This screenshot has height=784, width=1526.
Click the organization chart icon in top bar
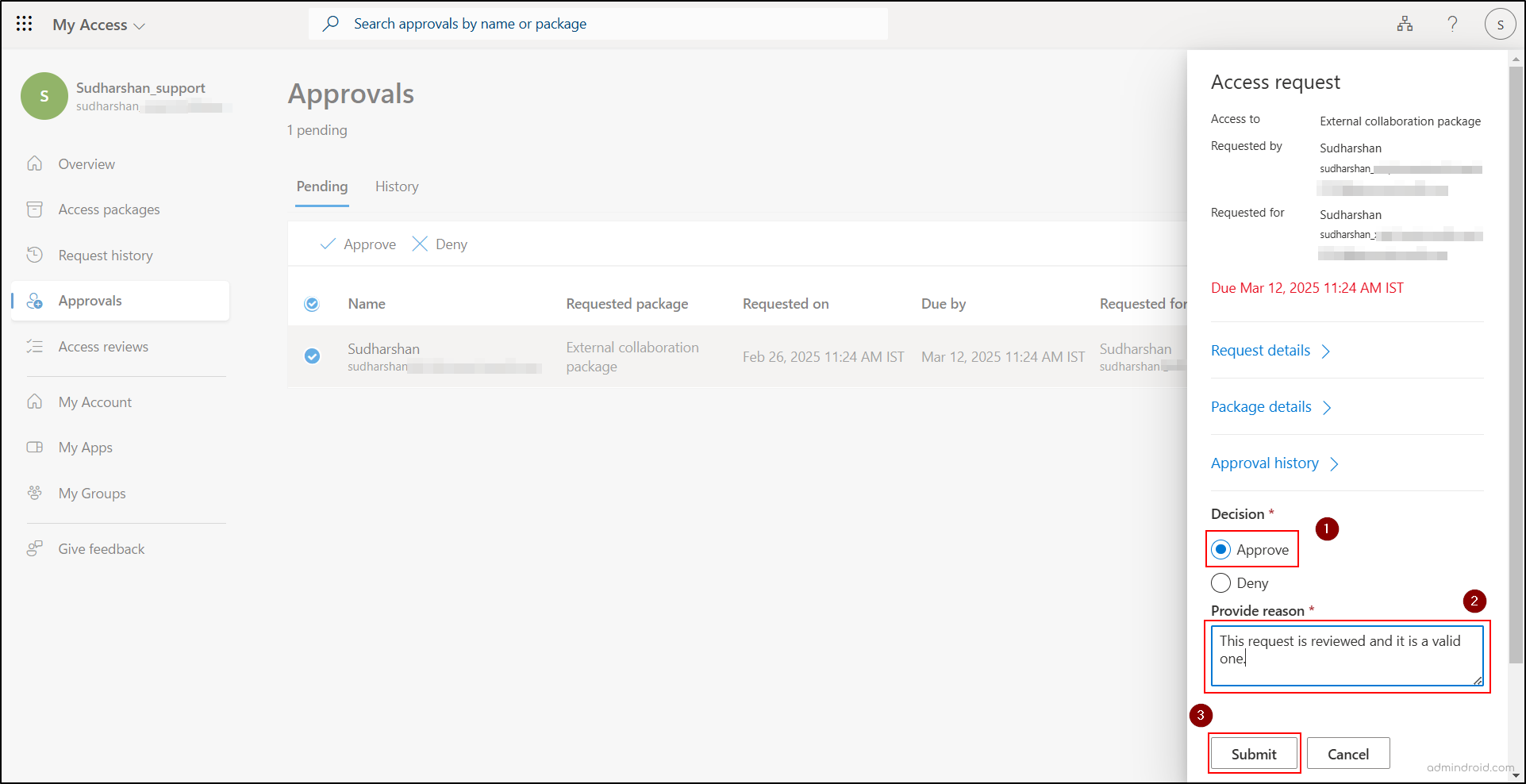click(1405, 24)
